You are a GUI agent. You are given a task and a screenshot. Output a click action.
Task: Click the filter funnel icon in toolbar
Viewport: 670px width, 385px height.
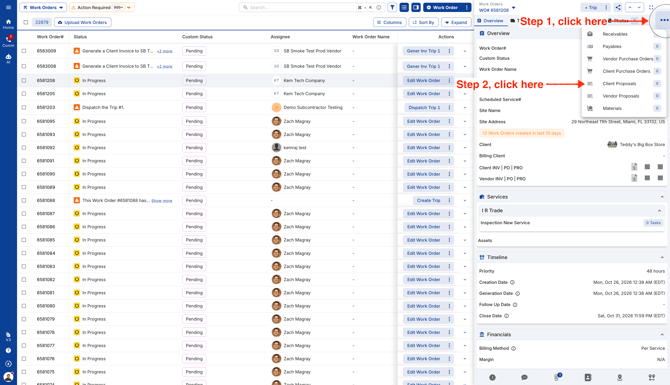pyautogui.click(x=392, y=7)
